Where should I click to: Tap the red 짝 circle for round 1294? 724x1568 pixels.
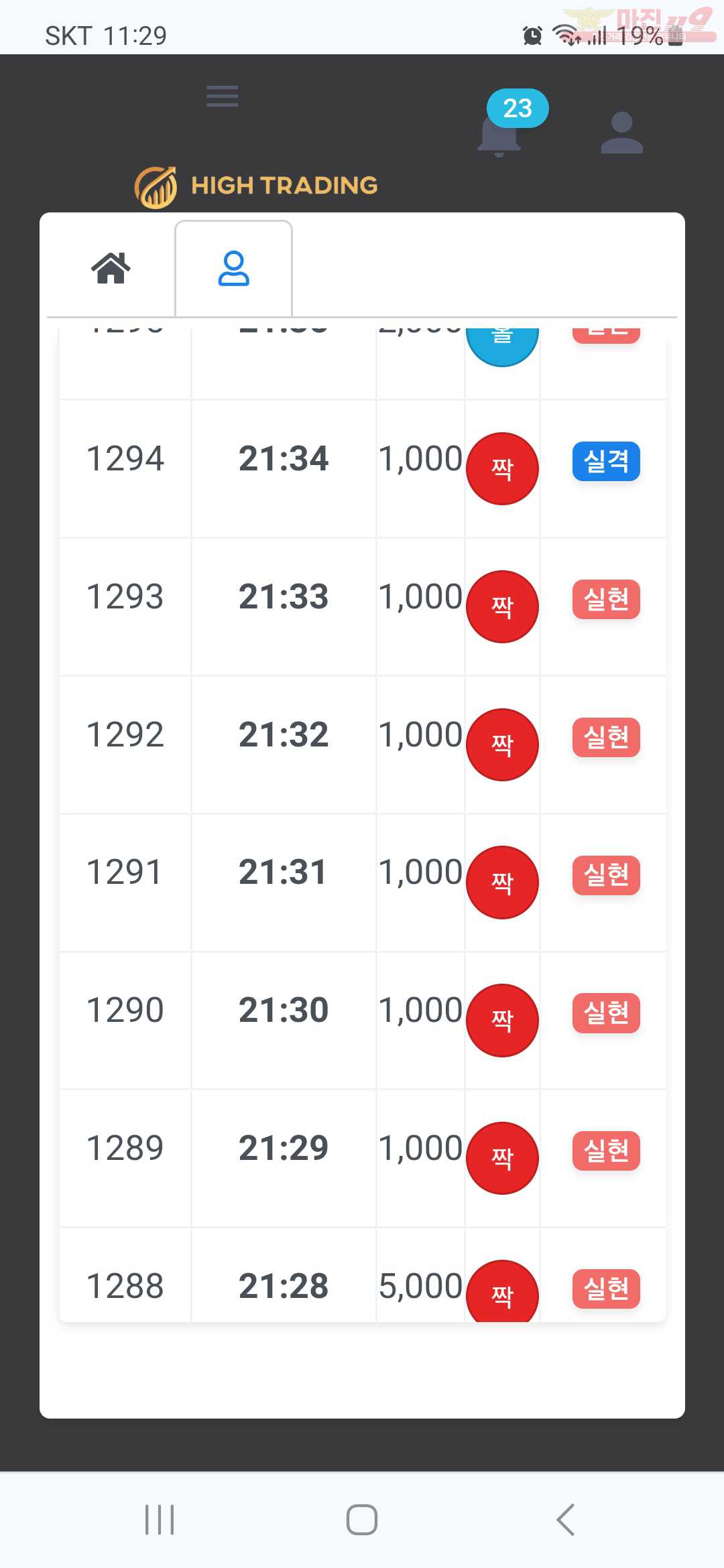(502, 468)
